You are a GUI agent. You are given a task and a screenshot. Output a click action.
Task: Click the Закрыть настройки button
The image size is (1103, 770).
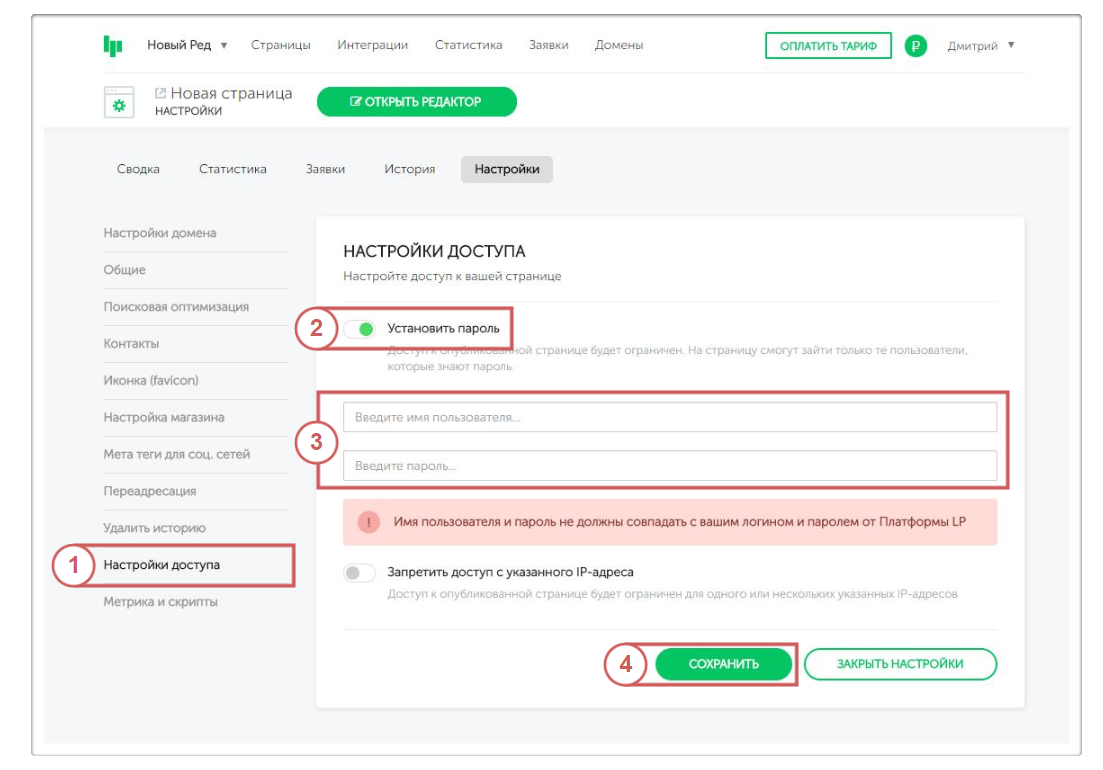899,664
